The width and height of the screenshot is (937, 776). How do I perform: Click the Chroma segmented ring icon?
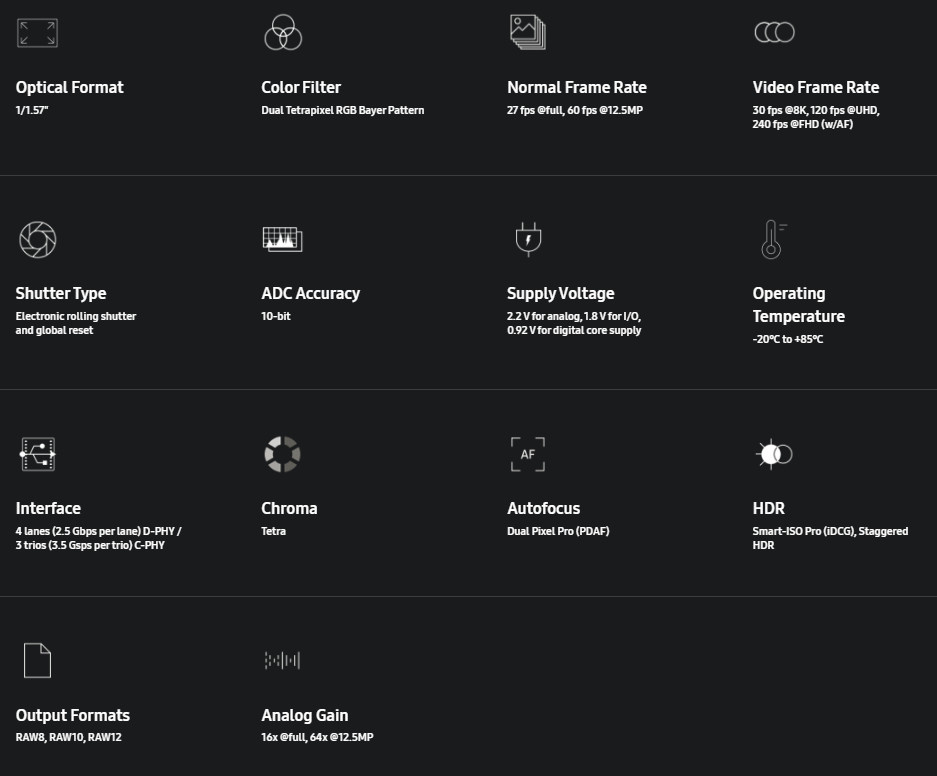pyautogui.click(x=282, y=454)
